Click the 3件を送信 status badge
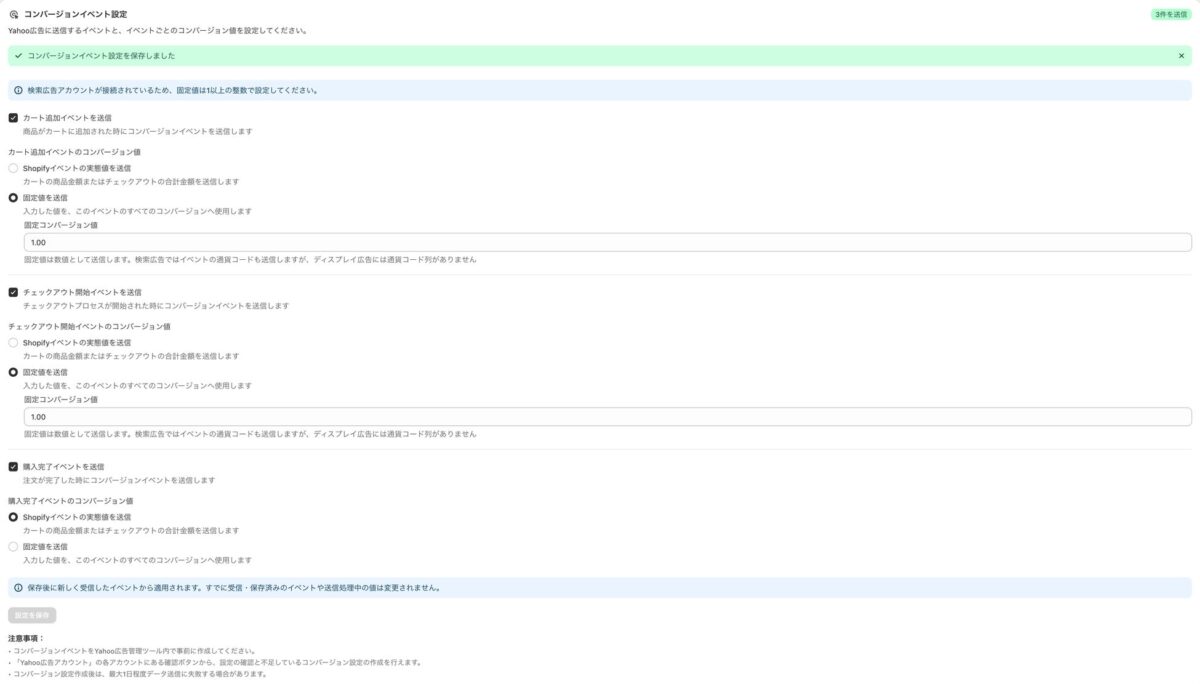The image size is (1200, 684). 1171,14
